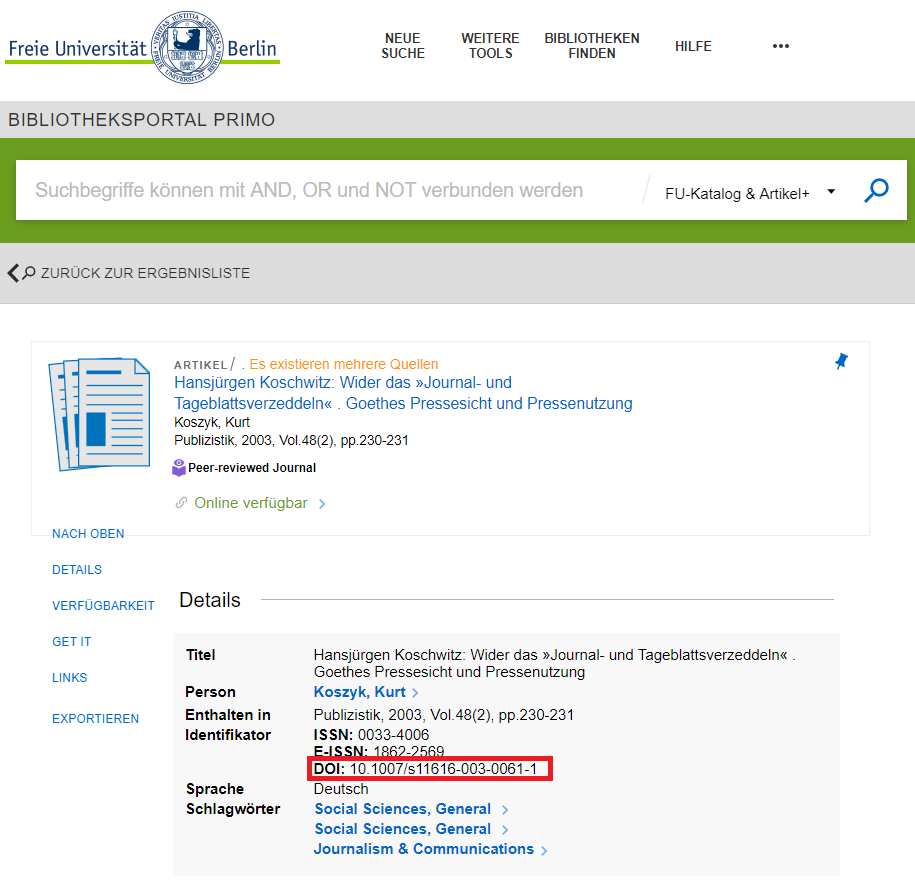915x887 pixels.
Task: Open the Hilfe menu item
Action: click(x=693, y=46)
